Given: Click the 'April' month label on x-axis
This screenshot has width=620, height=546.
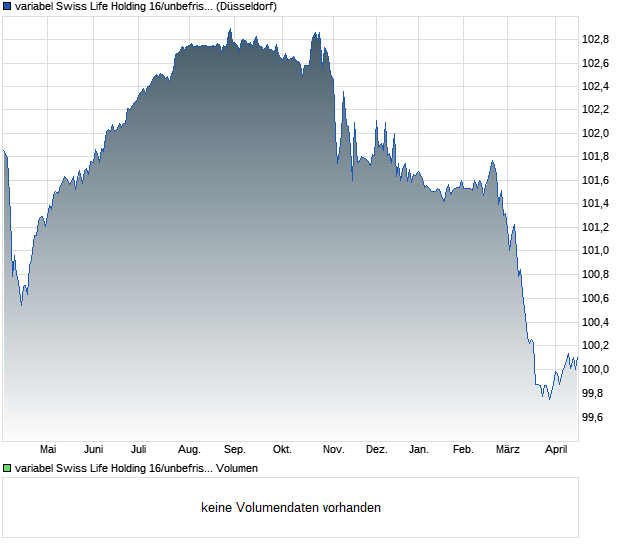Looking at the screenshot, I should [x=556, y=450].
